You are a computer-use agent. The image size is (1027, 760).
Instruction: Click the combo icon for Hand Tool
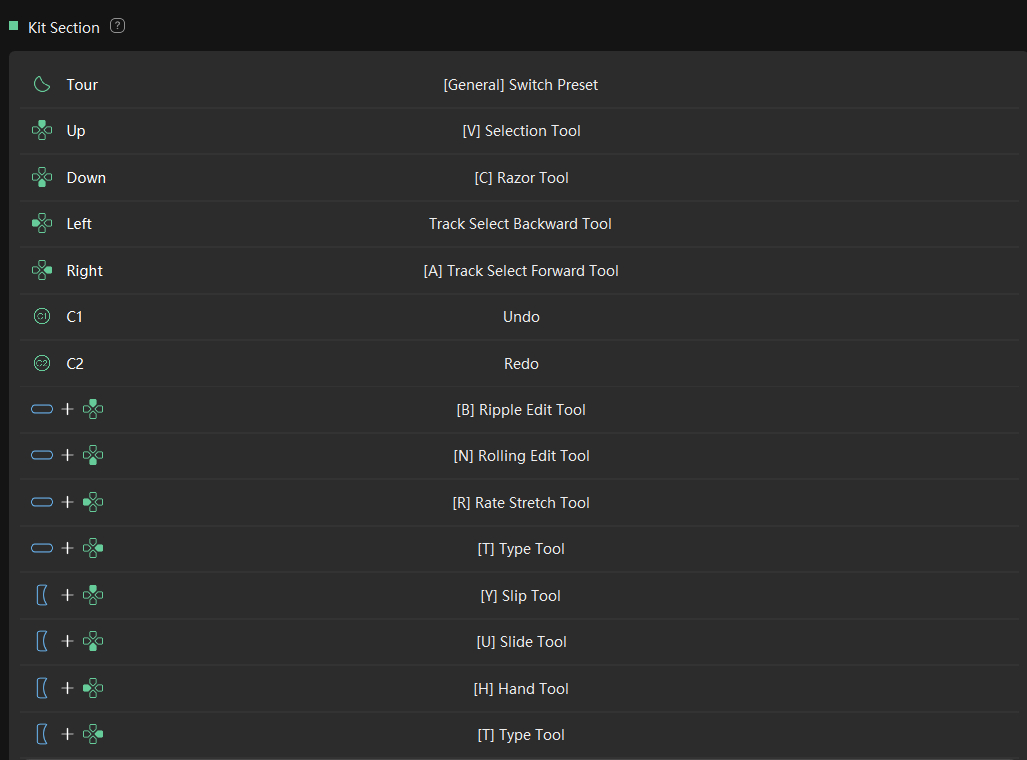(69, 688)
